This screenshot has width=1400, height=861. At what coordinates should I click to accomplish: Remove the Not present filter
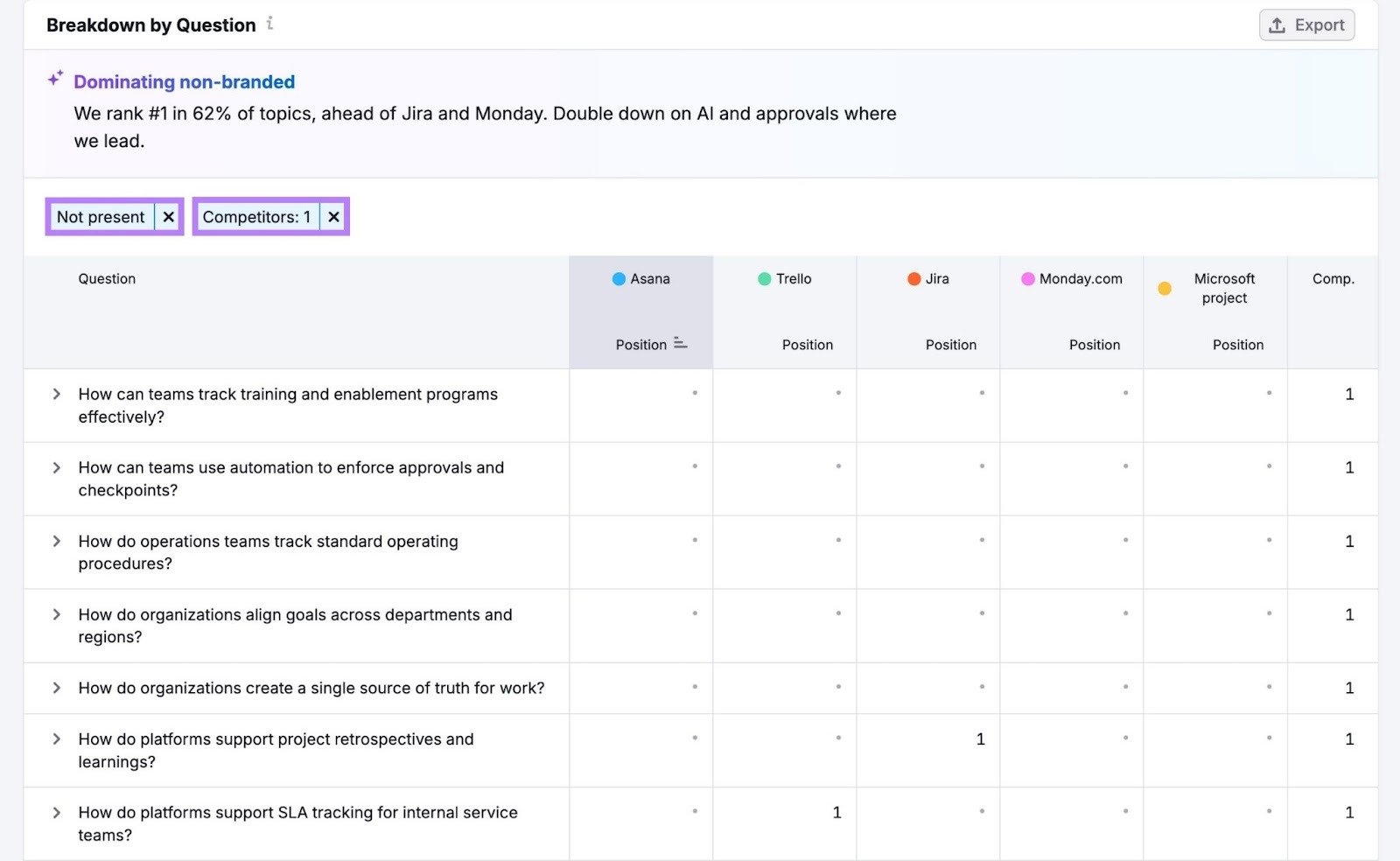168,216
